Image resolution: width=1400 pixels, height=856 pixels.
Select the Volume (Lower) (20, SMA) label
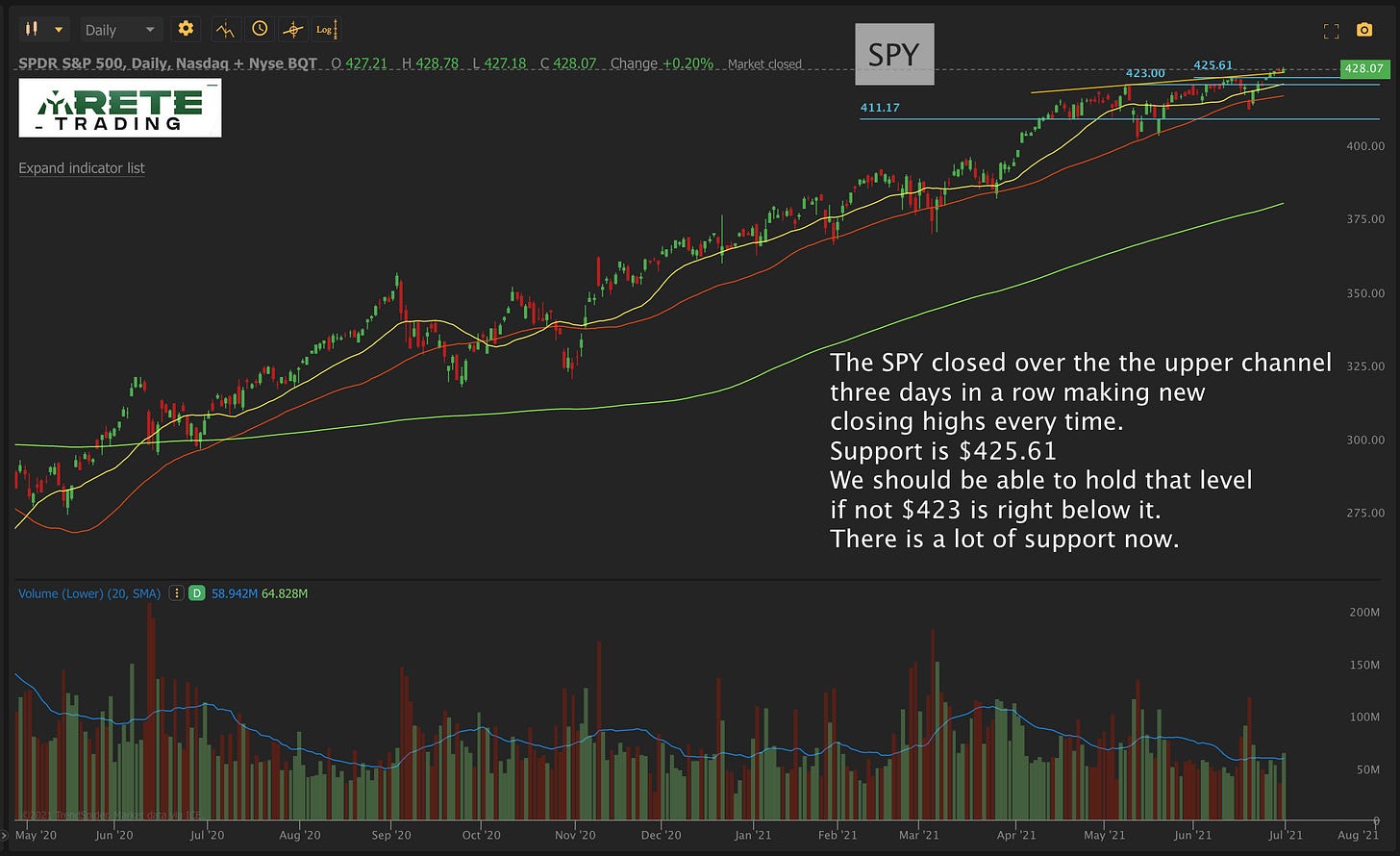(89, 593)
